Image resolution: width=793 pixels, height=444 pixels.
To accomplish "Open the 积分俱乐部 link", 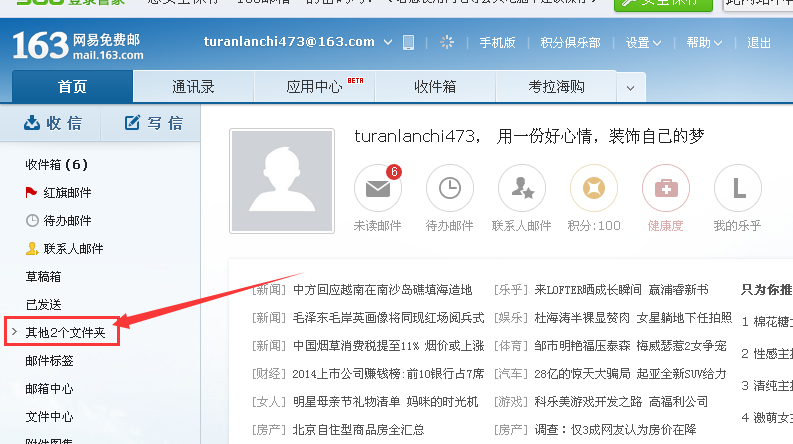I will [570, 43].
